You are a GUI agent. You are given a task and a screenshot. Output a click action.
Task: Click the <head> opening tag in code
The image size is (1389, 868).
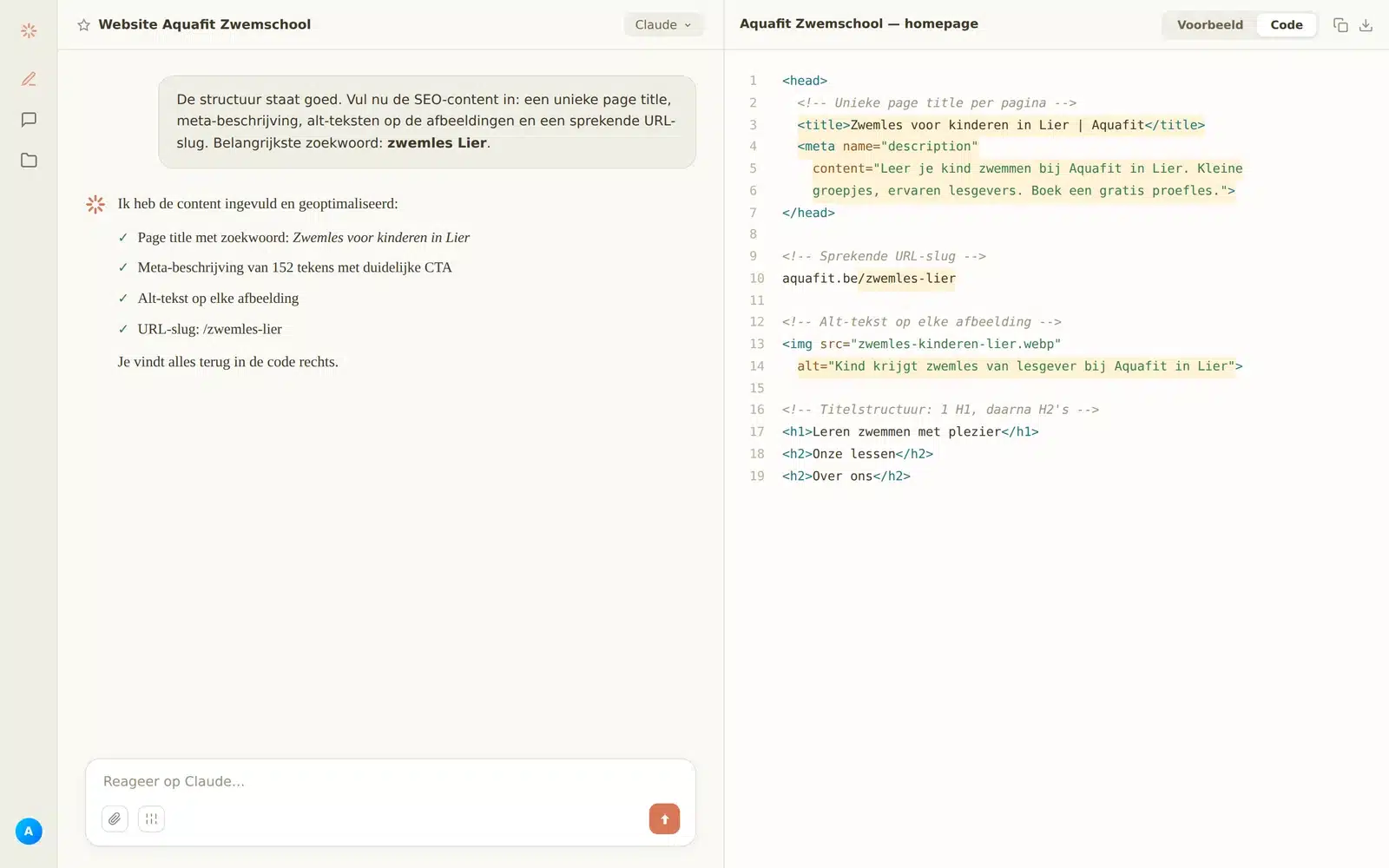click(x=805, y=81)
